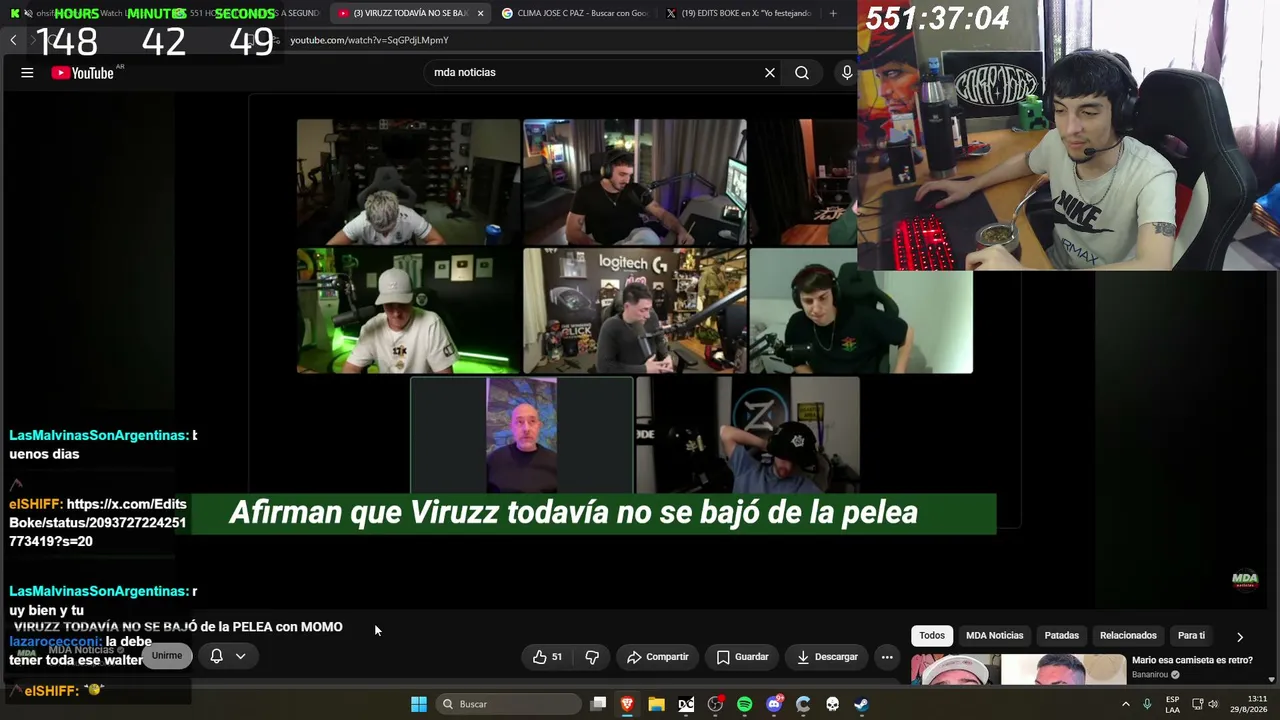Click the 'lazarocecconi' chat username

point(54,642)
